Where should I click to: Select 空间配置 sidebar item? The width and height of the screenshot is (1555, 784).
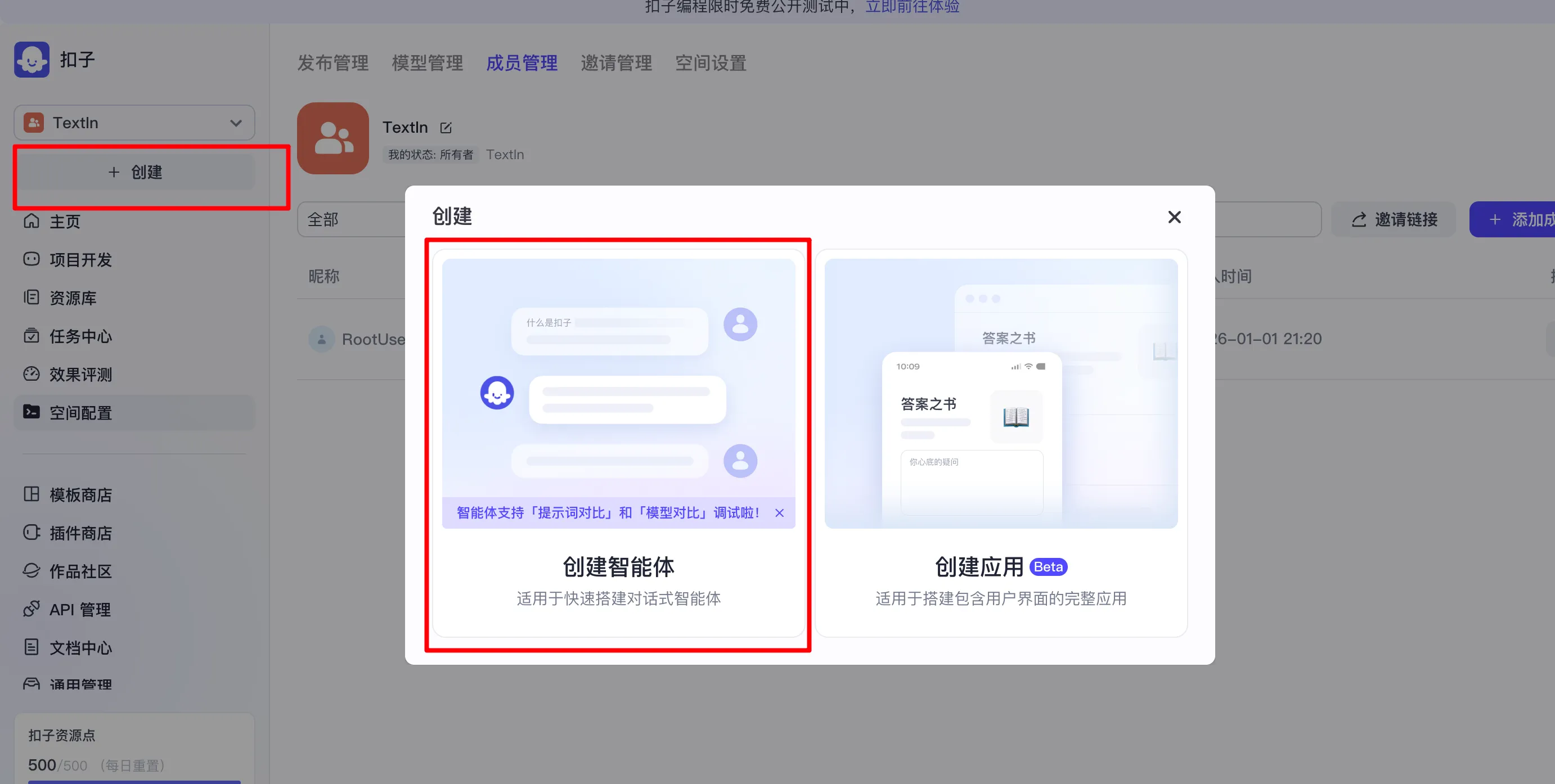pyautogui.click(x=134, y=413)
